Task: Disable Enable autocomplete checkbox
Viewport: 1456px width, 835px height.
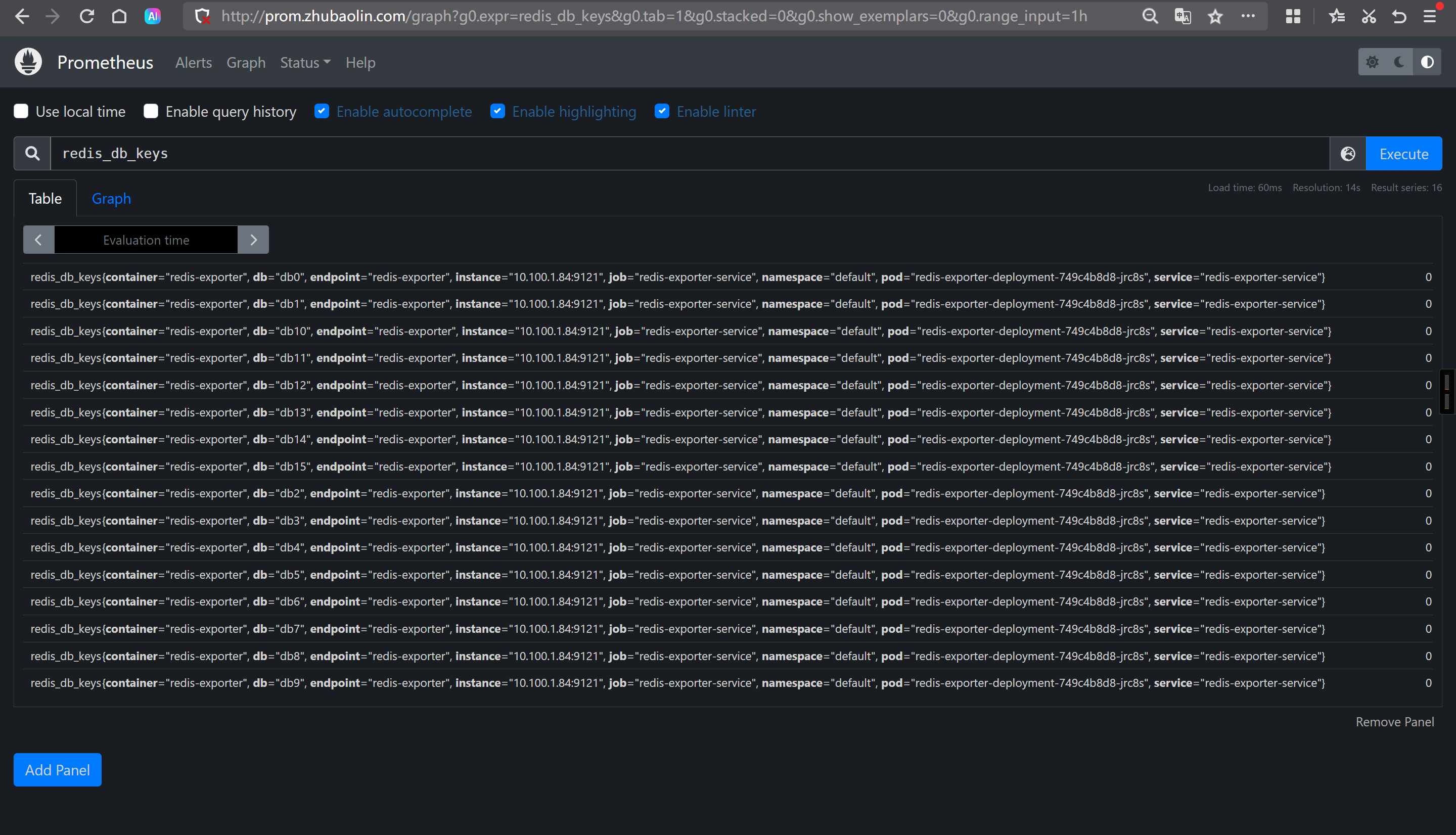Action: pos(322,111)
